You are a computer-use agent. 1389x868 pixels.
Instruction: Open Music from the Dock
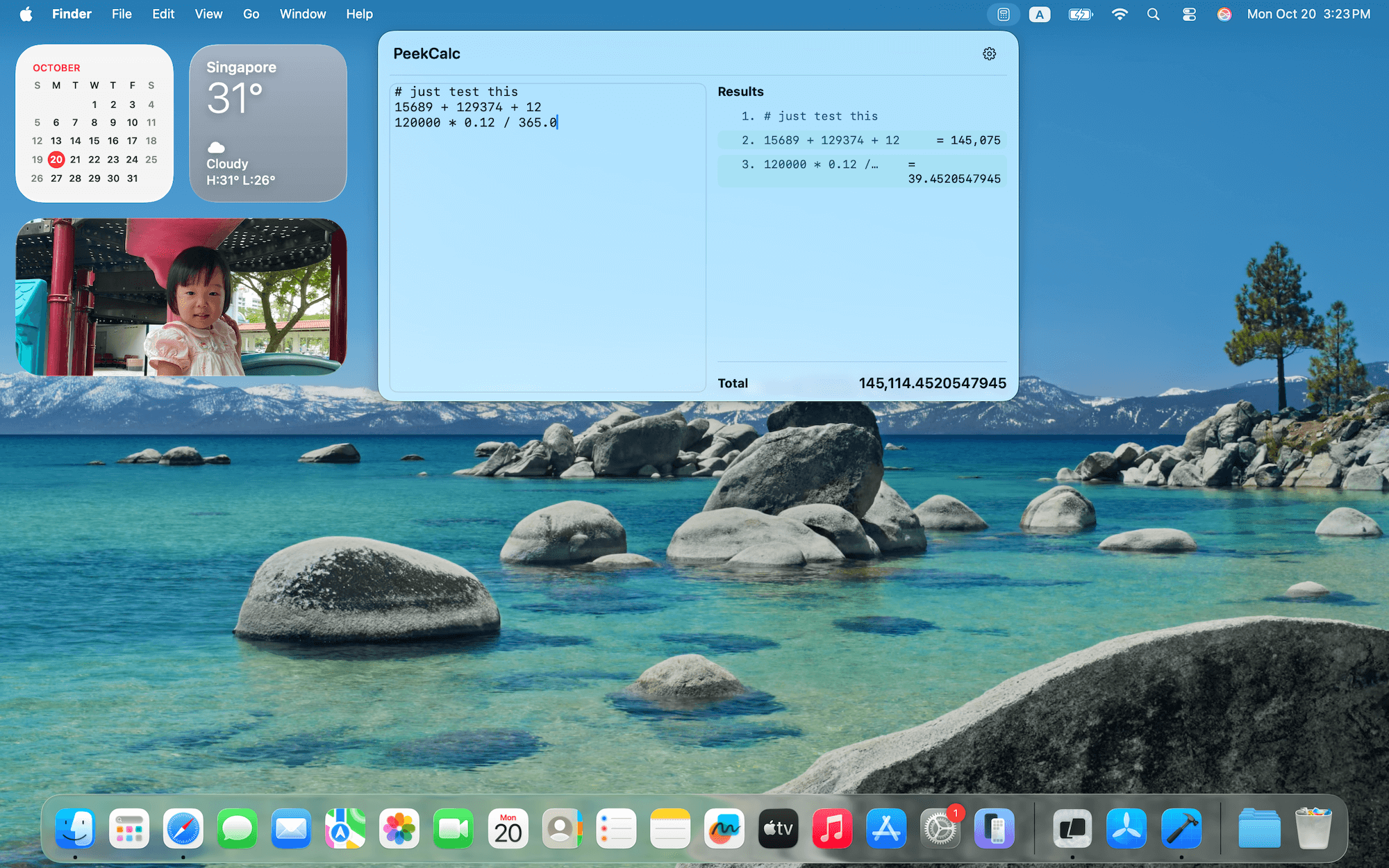coord(832,828)
